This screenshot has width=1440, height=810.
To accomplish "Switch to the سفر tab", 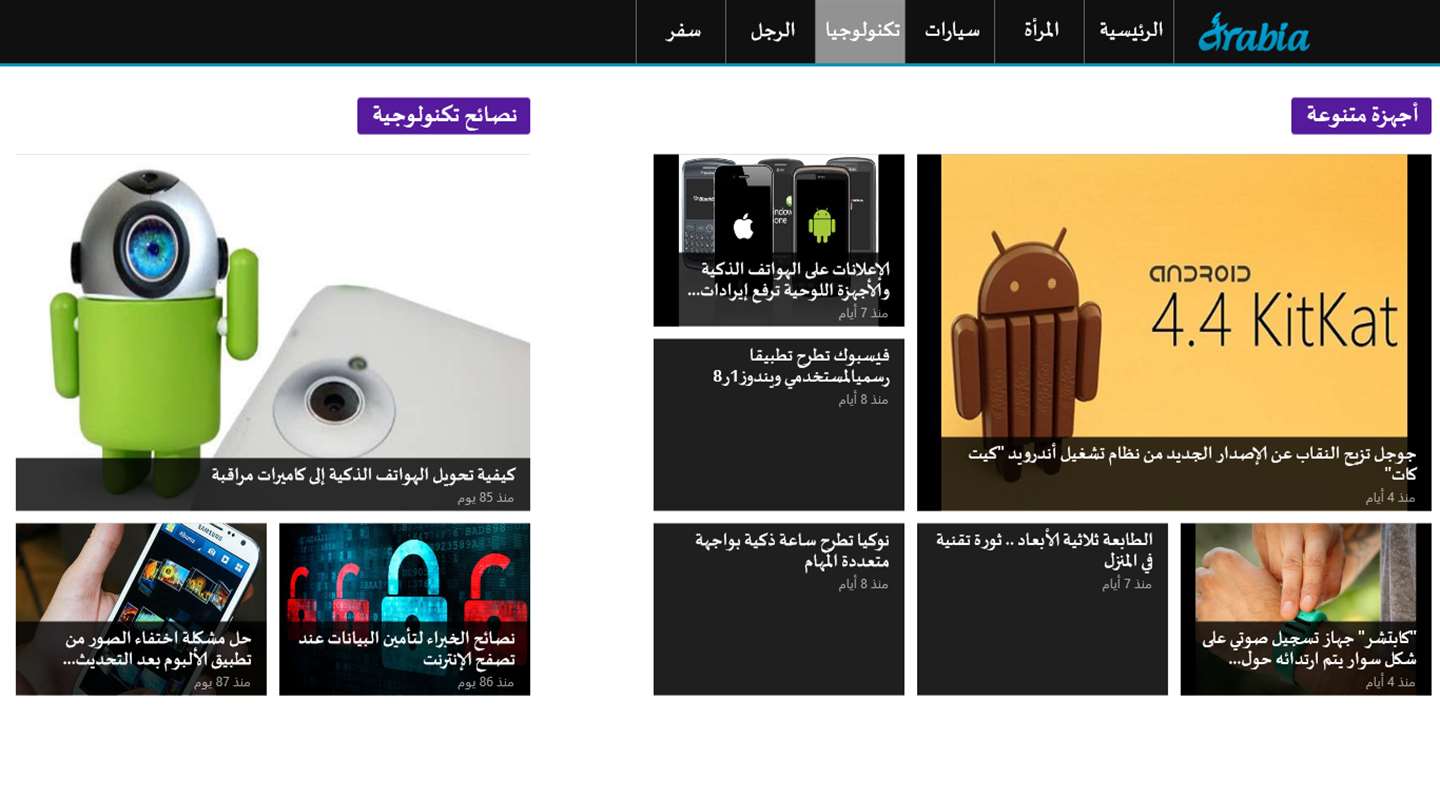I will [x=682, y=31].
